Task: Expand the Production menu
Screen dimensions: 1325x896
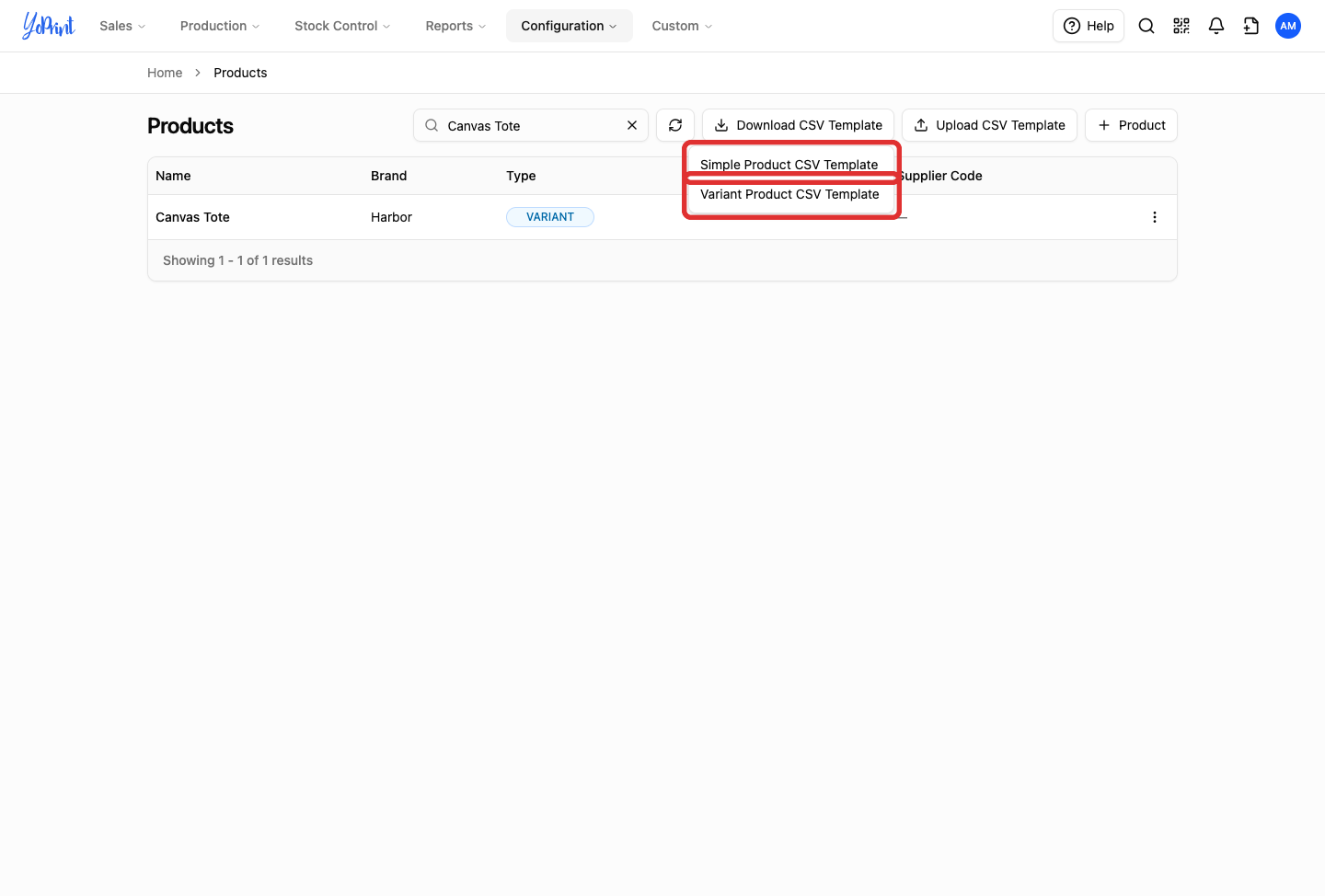Action: click(x=220, y=26)
